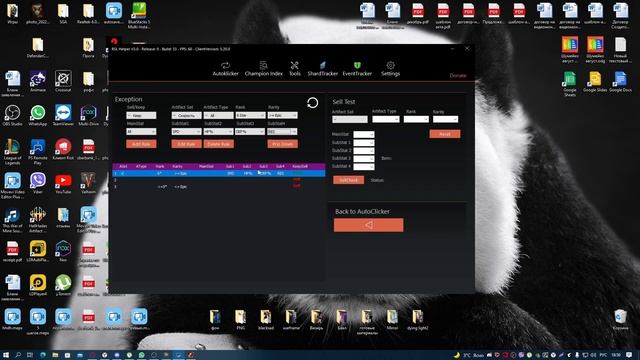640x360 pixels.
Task: Open the Autoklicker section
Action: [225, 69]
